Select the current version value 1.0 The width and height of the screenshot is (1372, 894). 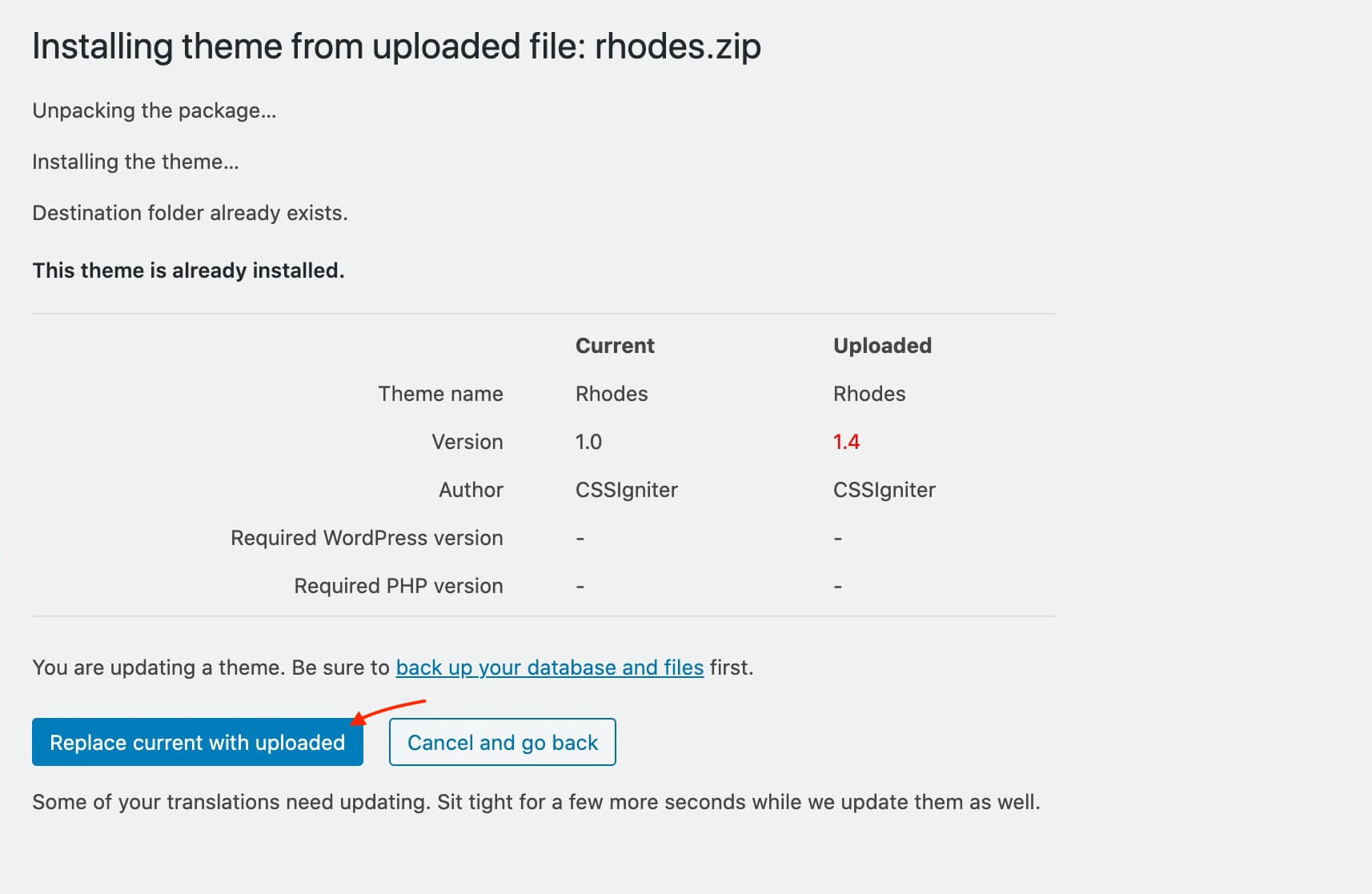[x=588, y=442]
